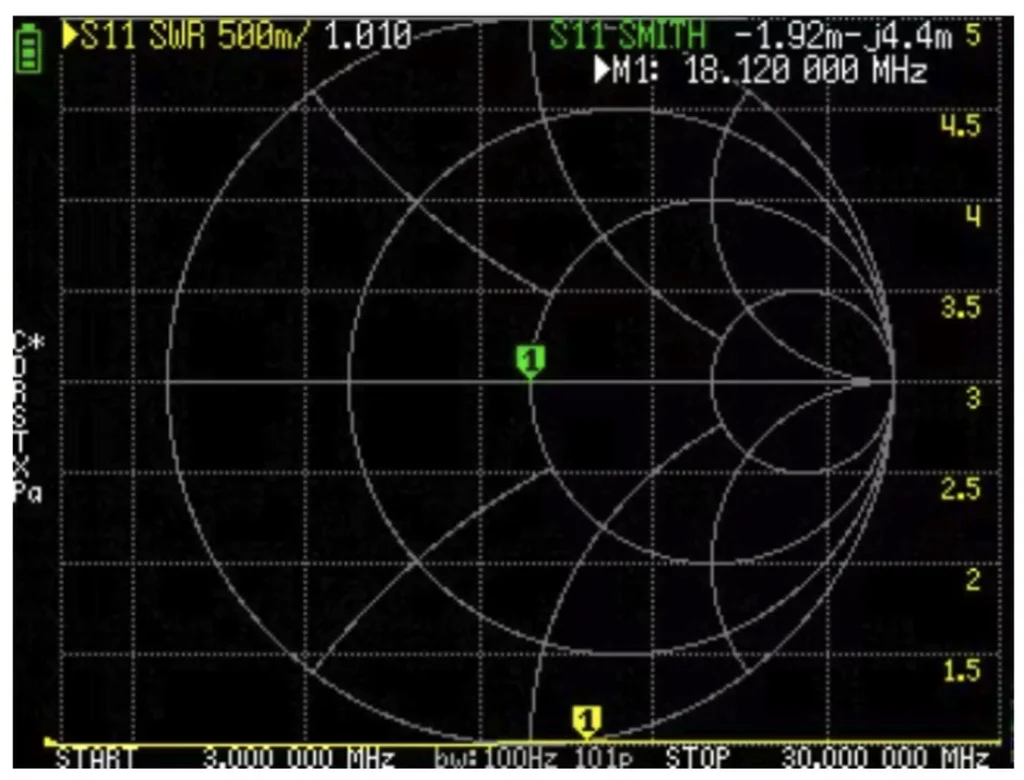The image size is (1024, 780).
Task: Tap the C* calibration status indicator
Action: pyautogui.click(x=28, y=342)
